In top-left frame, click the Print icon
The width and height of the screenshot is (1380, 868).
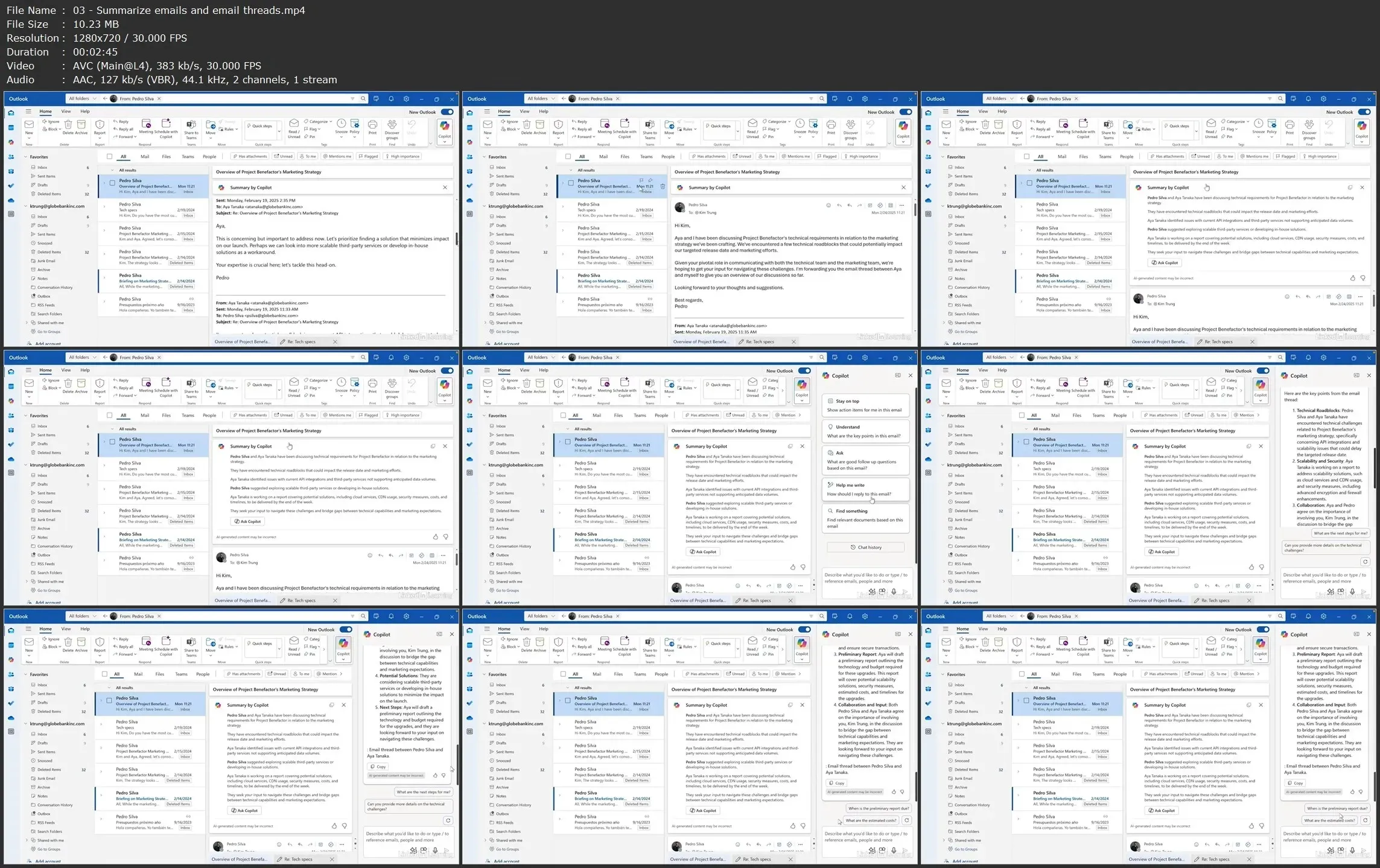click(372, 124)
